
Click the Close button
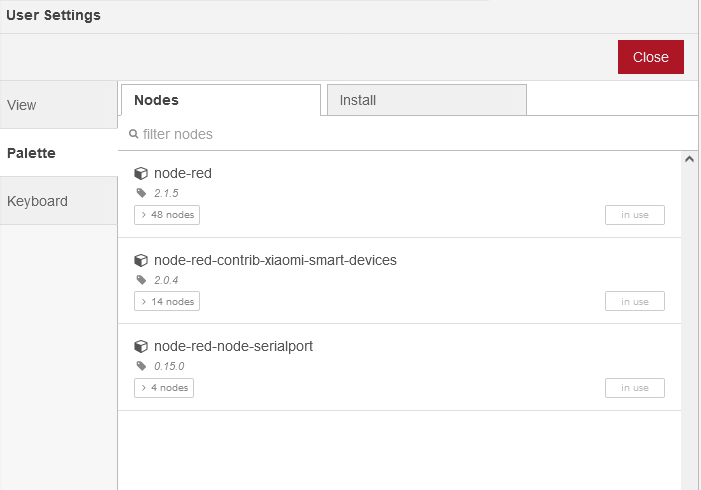click(x=650, y=57)
